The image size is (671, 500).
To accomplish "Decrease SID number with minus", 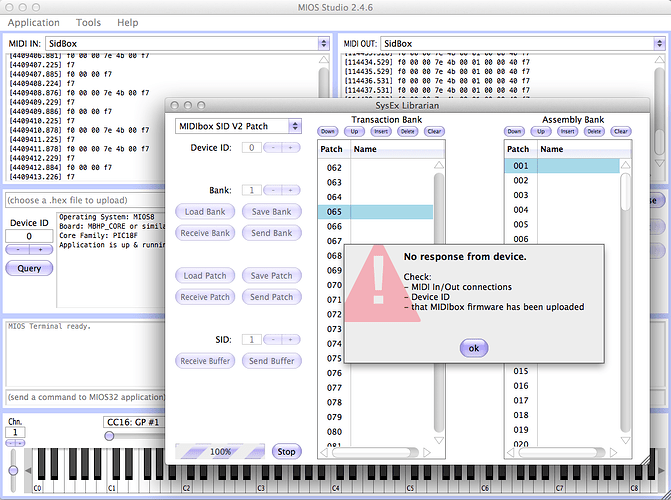I will [x=273, y=339].
